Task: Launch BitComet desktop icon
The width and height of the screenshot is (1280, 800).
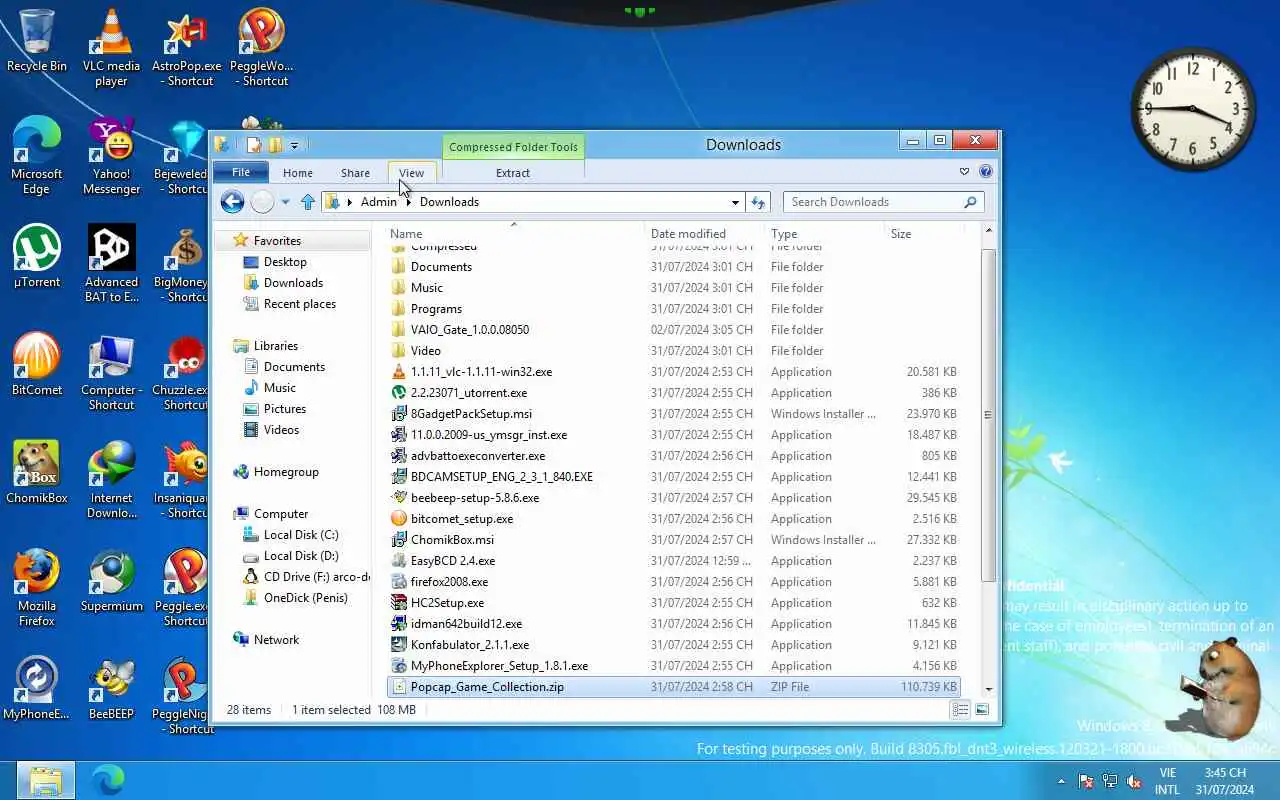Action: click(37, 364)
